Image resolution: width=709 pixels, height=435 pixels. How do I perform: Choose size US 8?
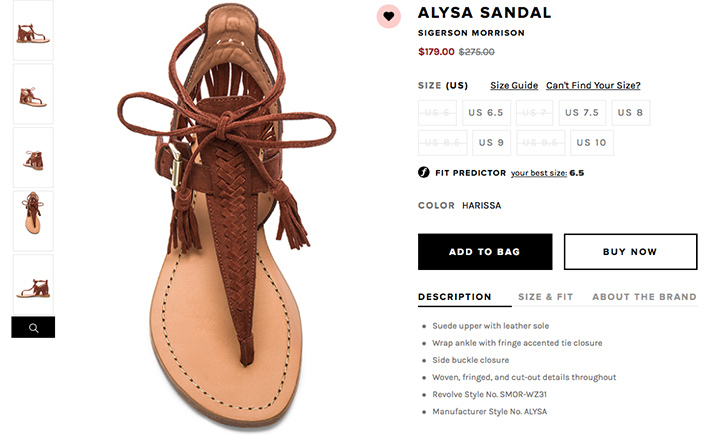[631, 113]
